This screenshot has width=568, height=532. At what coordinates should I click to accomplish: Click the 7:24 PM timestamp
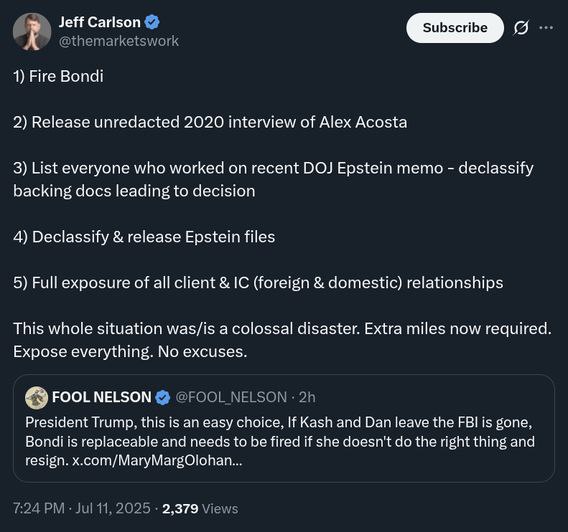tap(39, 508)
